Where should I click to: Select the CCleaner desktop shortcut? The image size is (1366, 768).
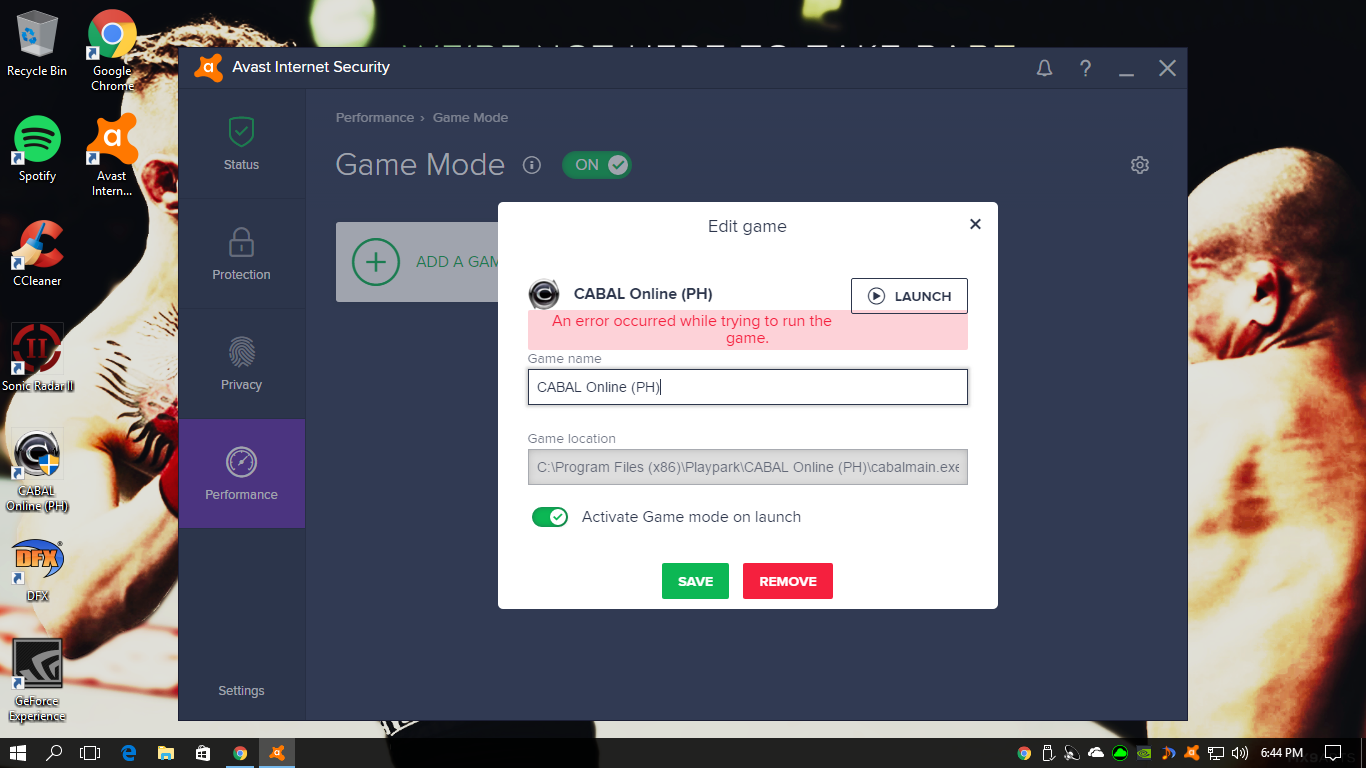(37, 254)
